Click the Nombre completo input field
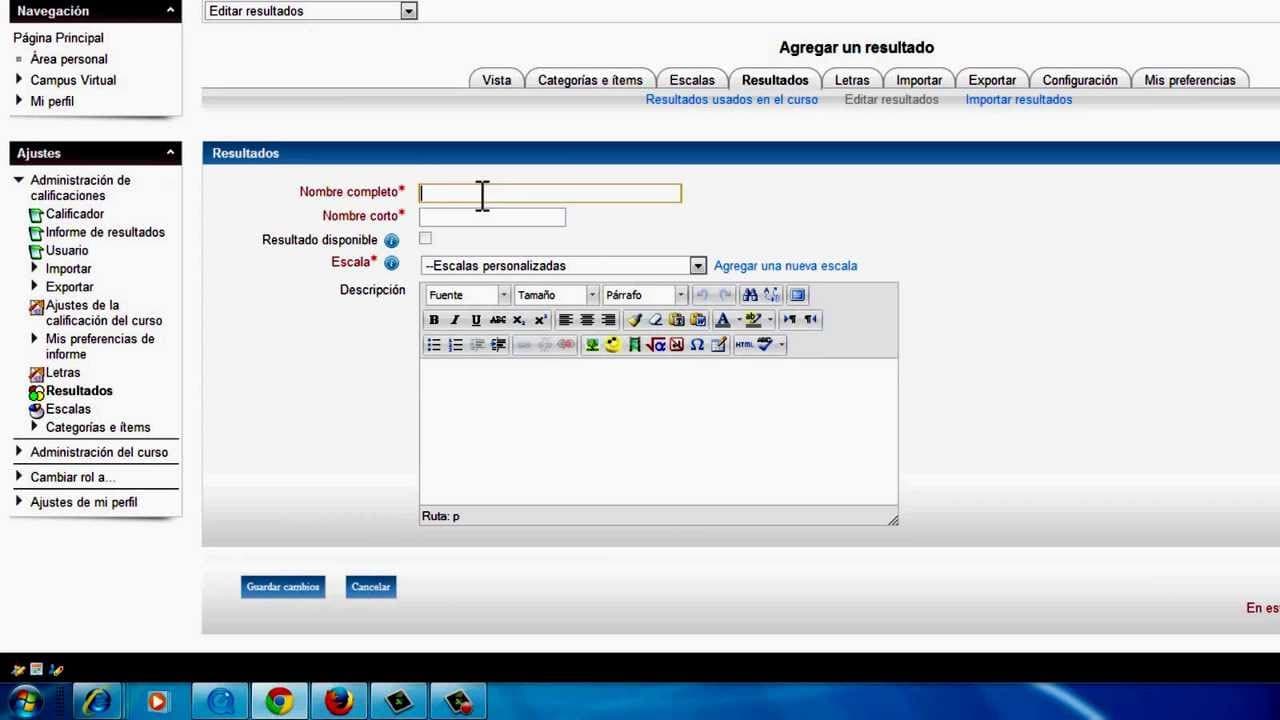The image size is (1280, 720). (x=550, y=193)
